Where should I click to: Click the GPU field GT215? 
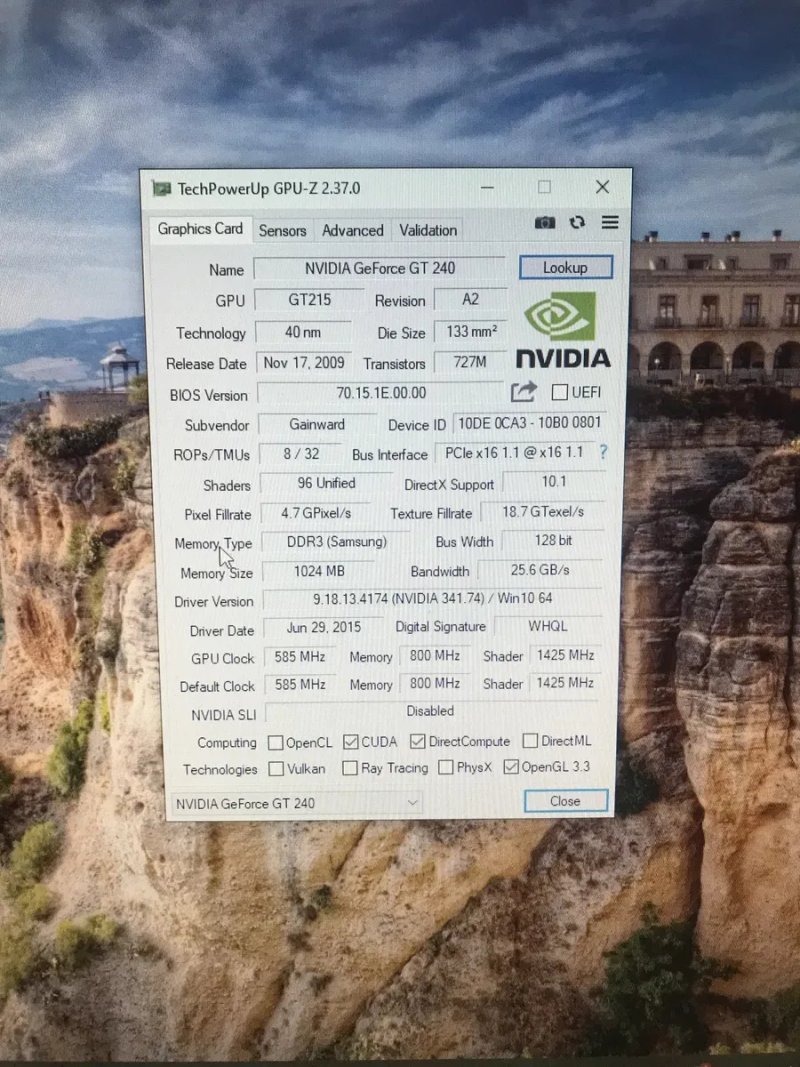[x=310, y=299]
